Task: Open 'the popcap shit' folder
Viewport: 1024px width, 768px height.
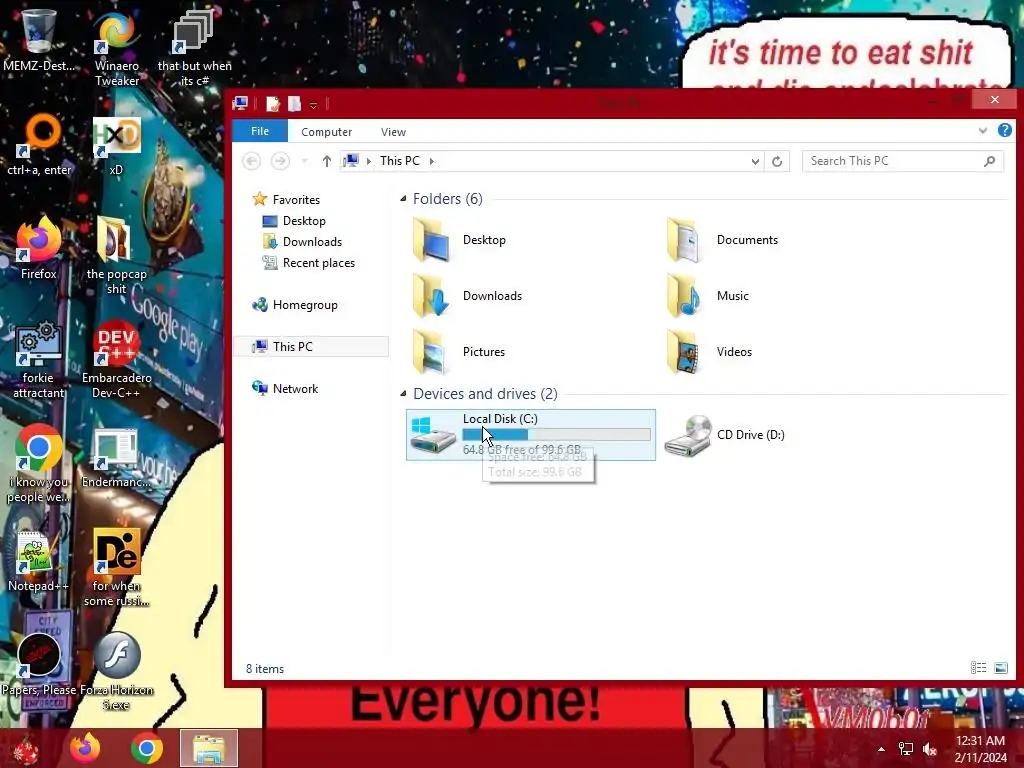Action: [116, 256]
